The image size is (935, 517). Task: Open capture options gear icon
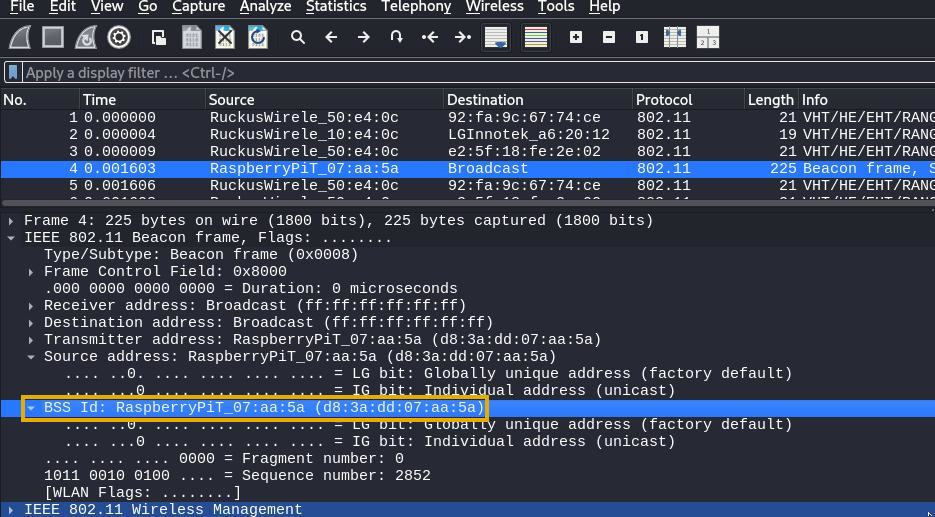point(119,38)
